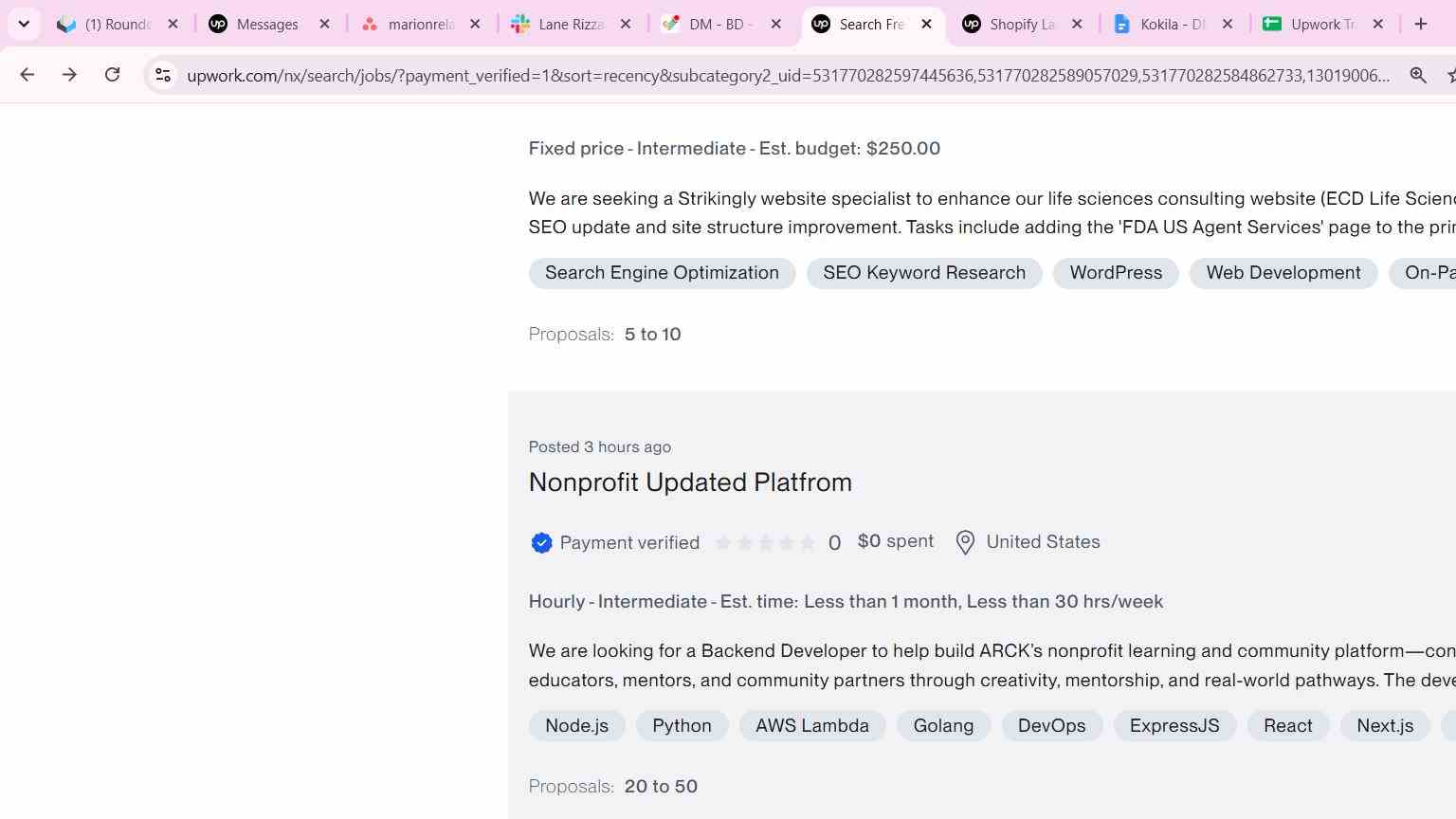Click the five-star client rating row
1456x819 pixels.
point(765,543)
